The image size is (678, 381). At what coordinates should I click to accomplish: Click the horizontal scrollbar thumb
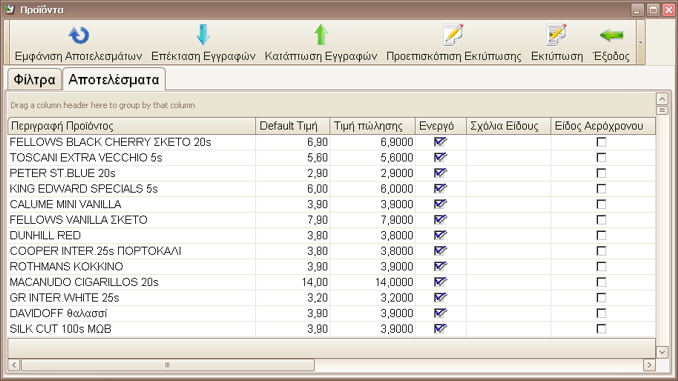click(168, 365)
